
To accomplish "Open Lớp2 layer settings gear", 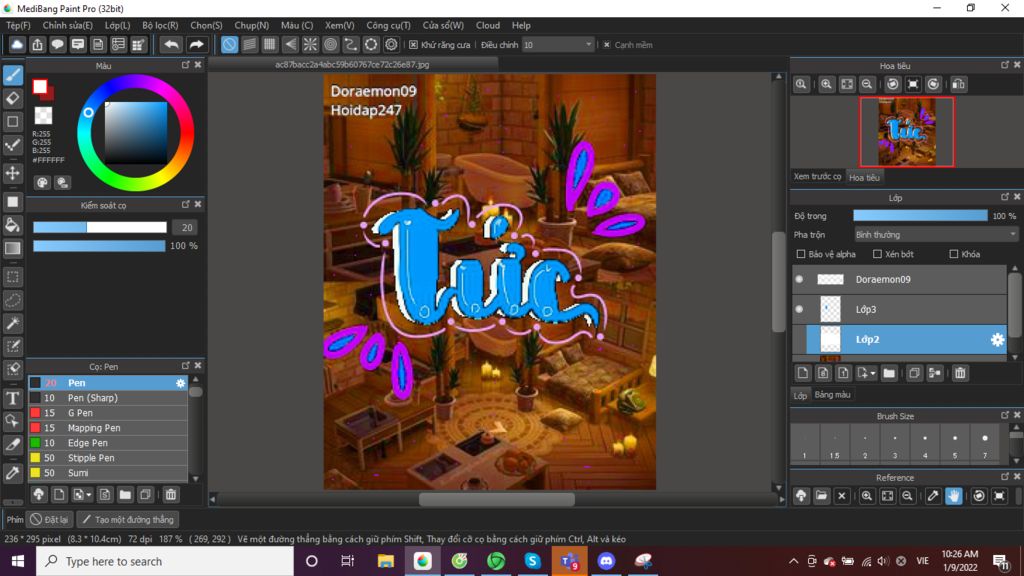I will [x=997, y=340].
